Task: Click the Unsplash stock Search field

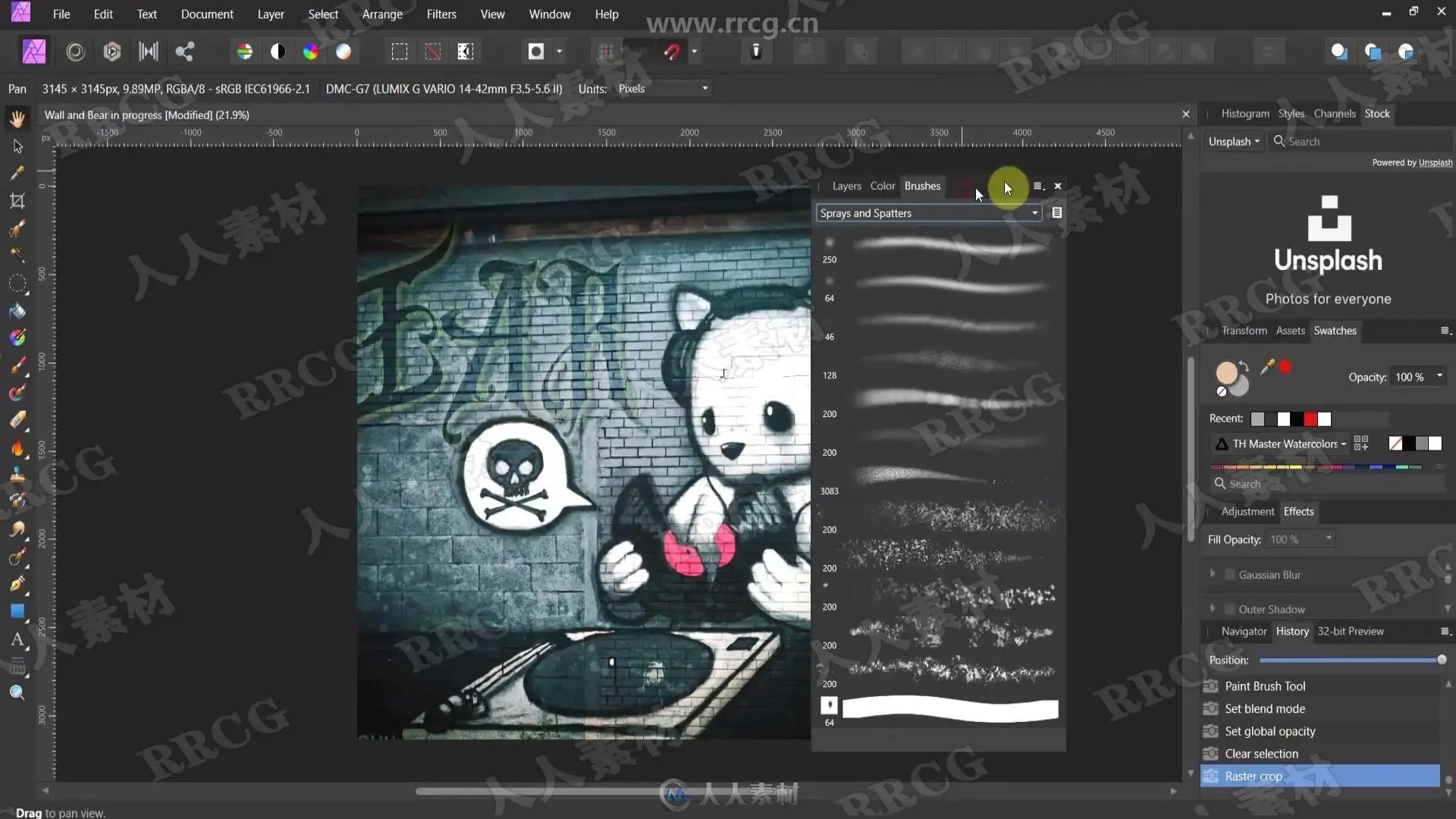Action: tap(1361, 142)
